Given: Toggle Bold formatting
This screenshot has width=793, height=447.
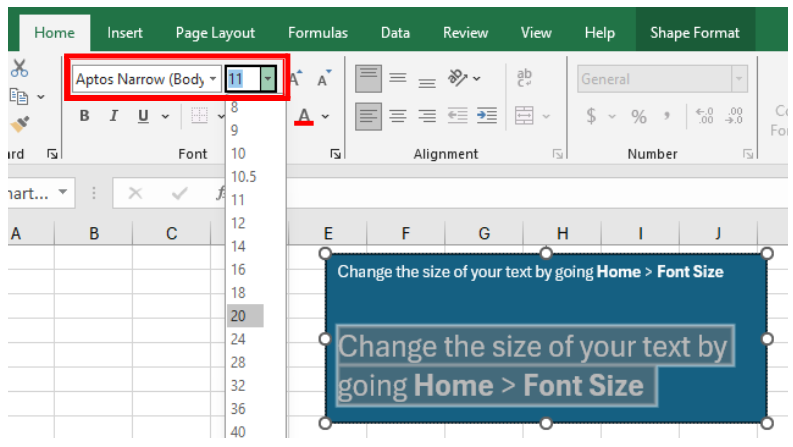Looking at the screenshot, I should (x=85, y=116).
